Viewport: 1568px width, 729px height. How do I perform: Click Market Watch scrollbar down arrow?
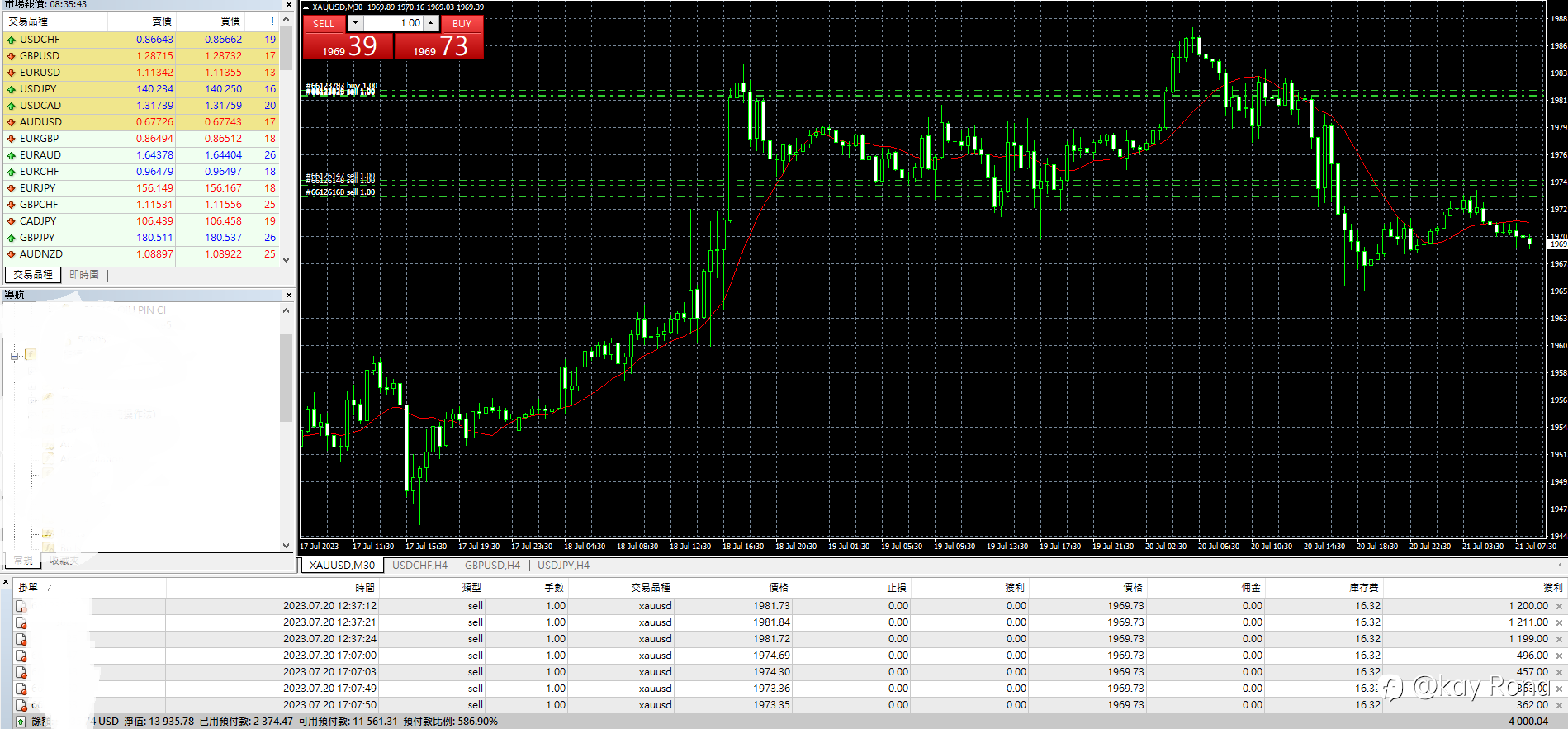[287, 259]
